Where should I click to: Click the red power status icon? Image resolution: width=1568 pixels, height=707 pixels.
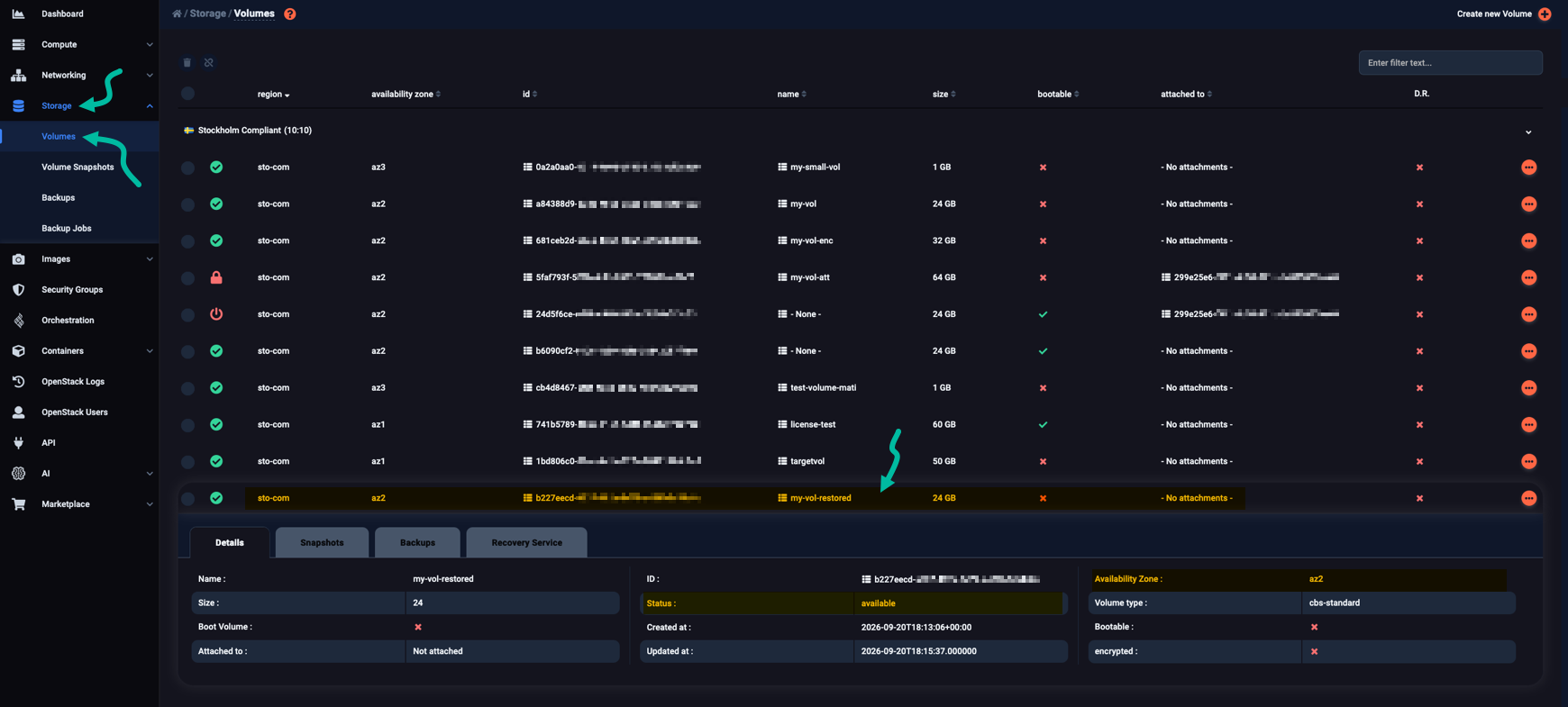[x=216, y=314]
